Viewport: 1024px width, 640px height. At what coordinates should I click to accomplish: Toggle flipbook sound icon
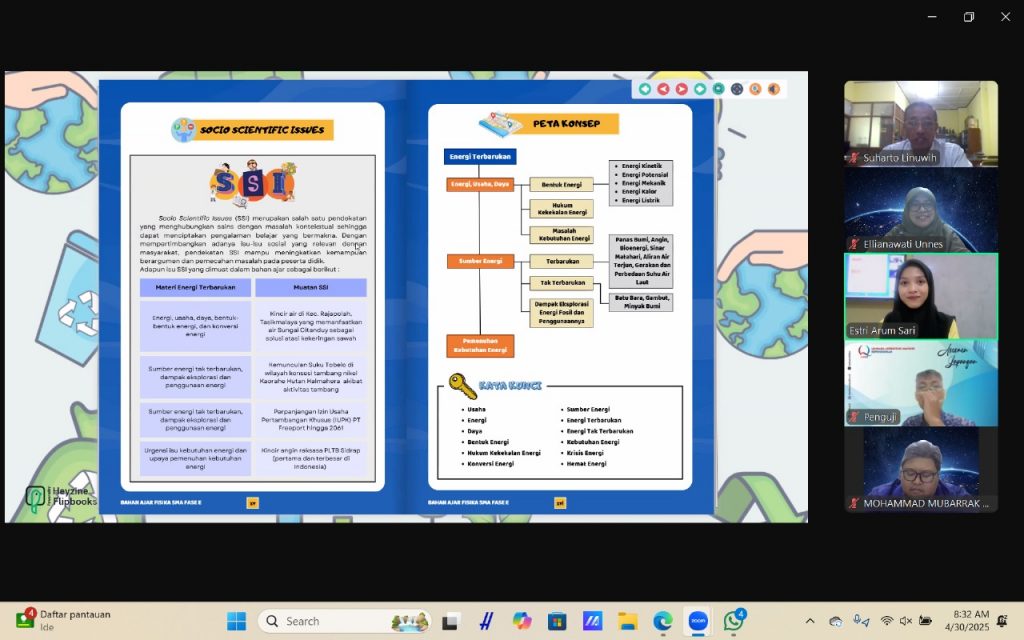(773, 89)
